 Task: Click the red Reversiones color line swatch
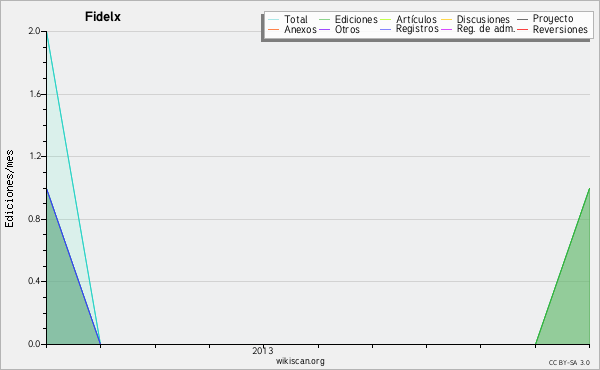point(523,29)
